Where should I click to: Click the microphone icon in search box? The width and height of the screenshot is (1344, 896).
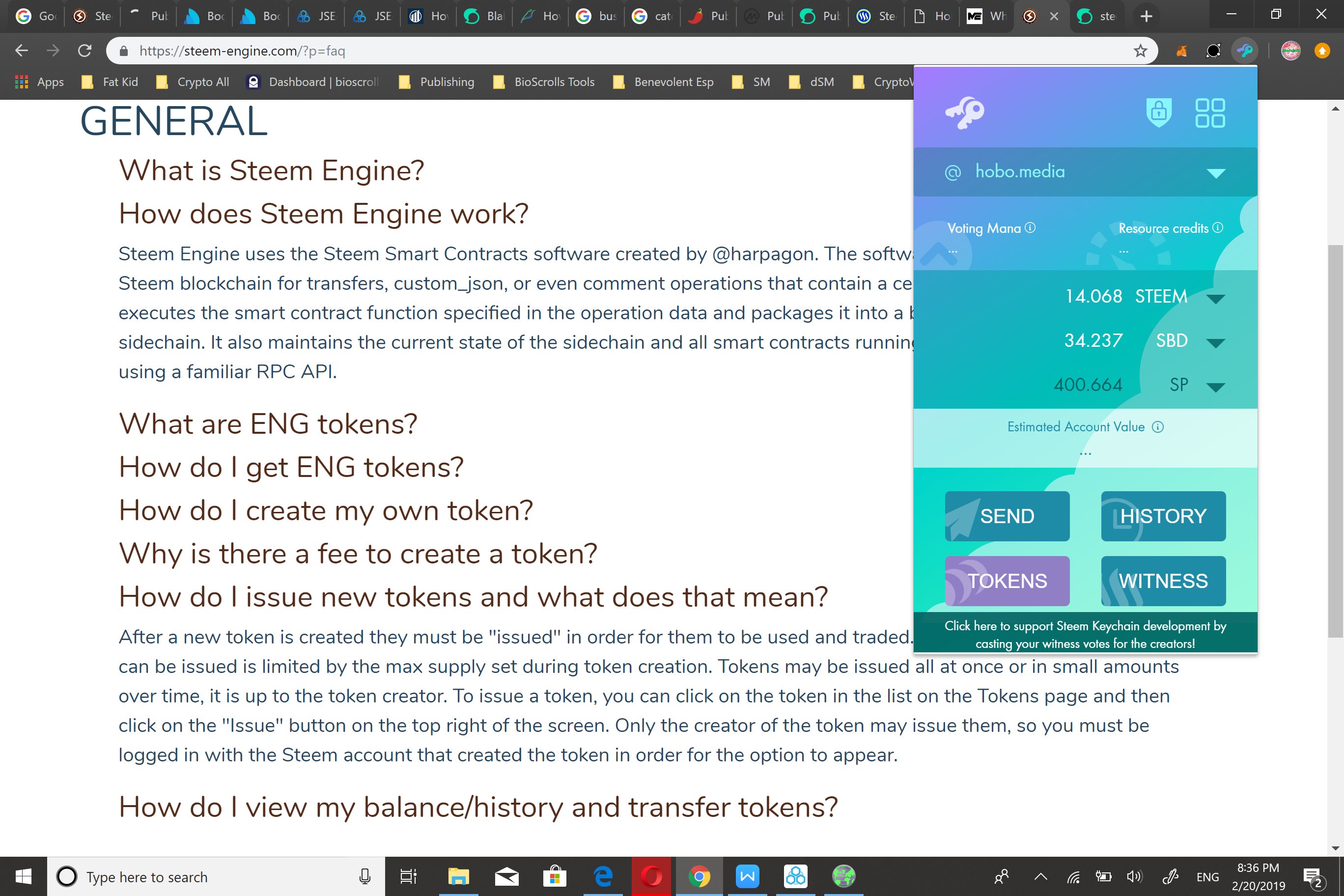point(364,876)
